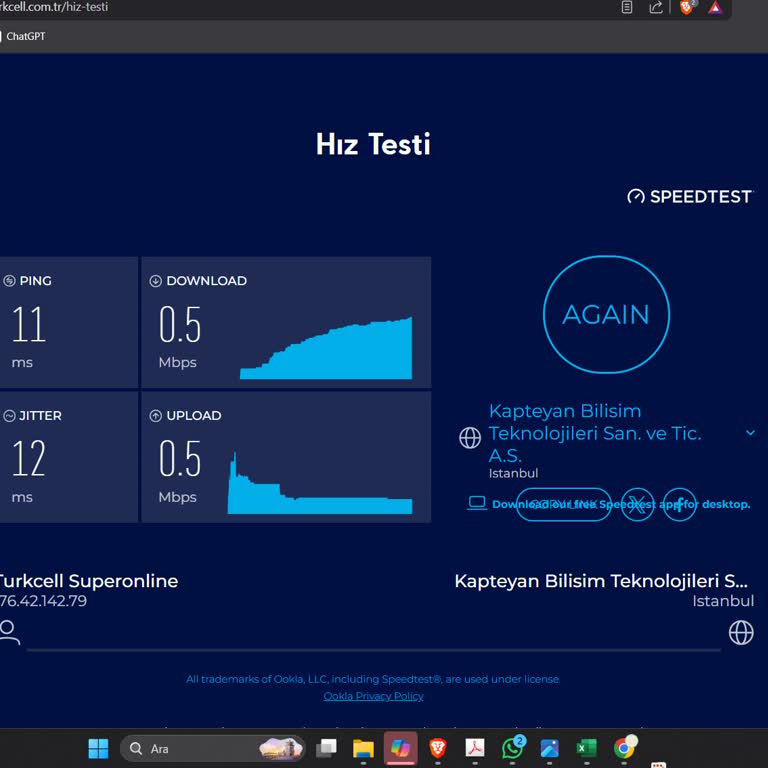Viewport: 768px width, 768px height.
Task: Click the browser address bar URL
Action: pos(54,7)
